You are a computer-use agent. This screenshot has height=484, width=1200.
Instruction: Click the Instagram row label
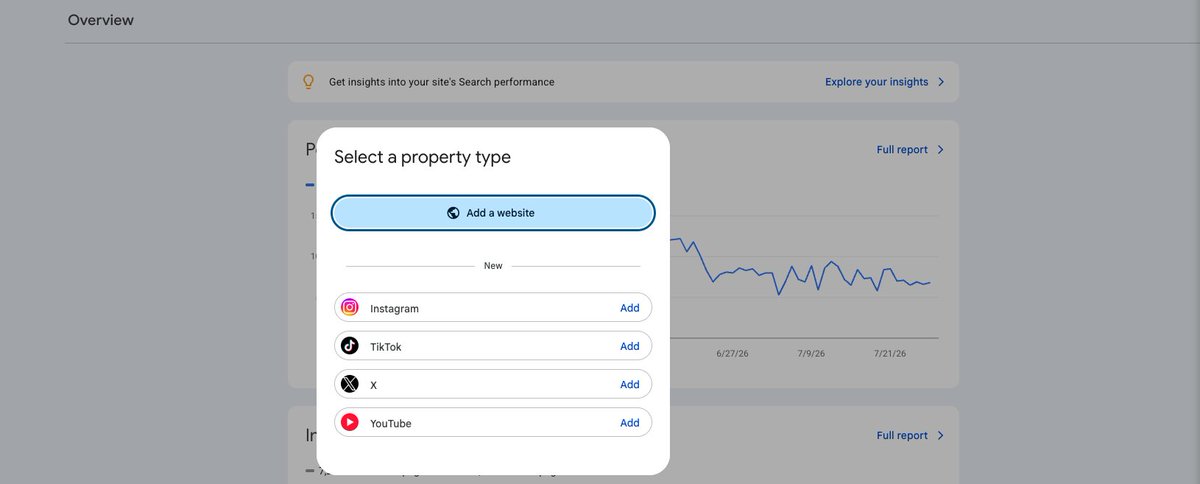point(394,309)
